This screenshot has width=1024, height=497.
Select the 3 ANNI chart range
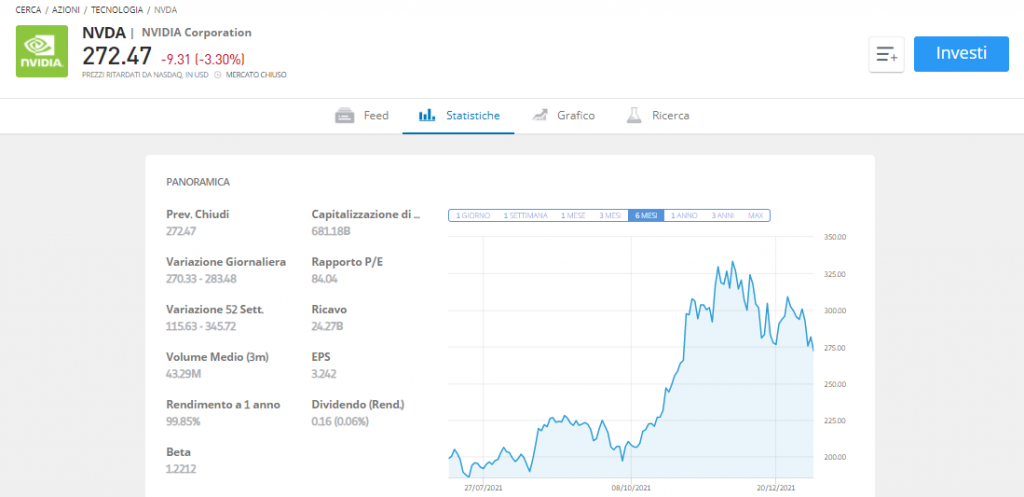722,216
